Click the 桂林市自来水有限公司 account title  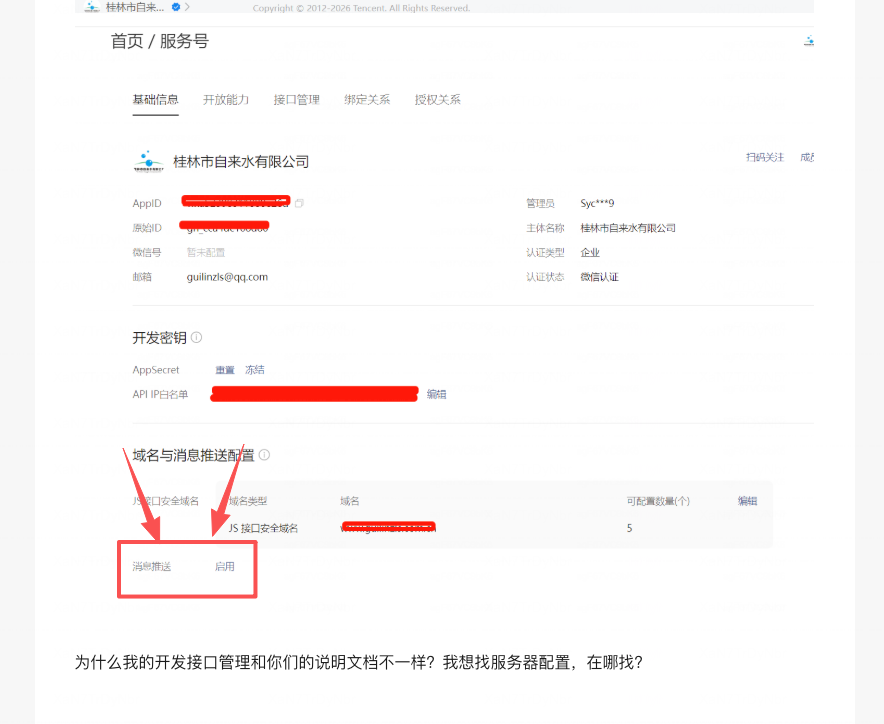[241, 162]
